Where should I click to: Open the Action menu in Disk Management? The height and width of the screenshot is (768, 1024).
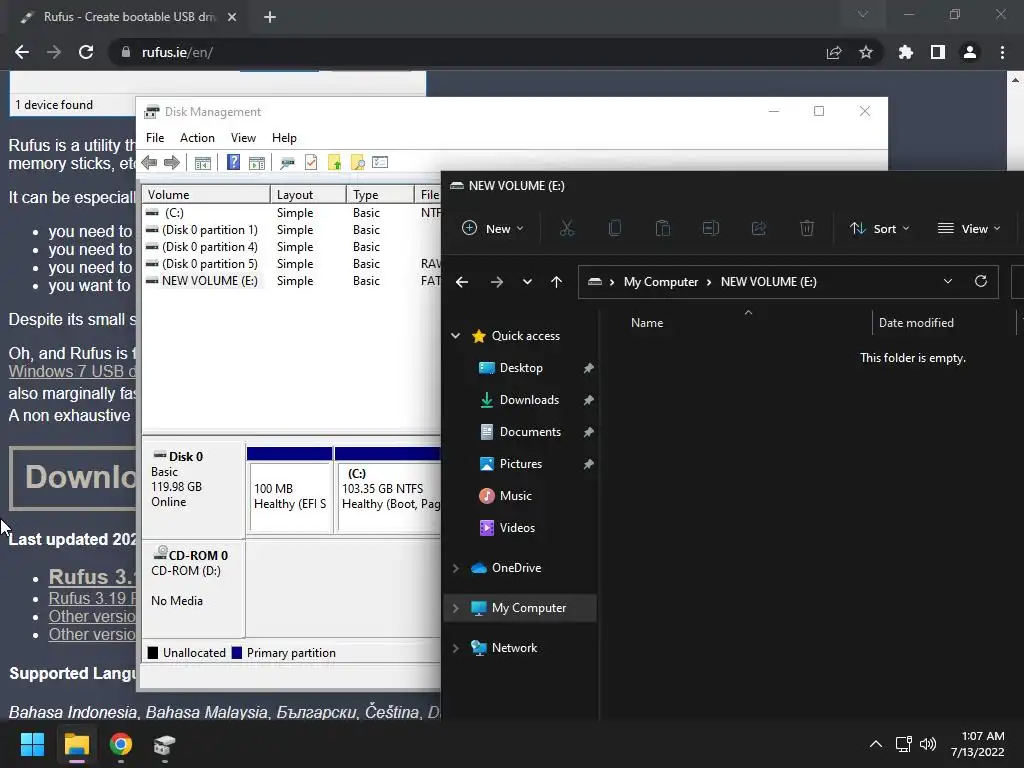click(x=197, y=138)
